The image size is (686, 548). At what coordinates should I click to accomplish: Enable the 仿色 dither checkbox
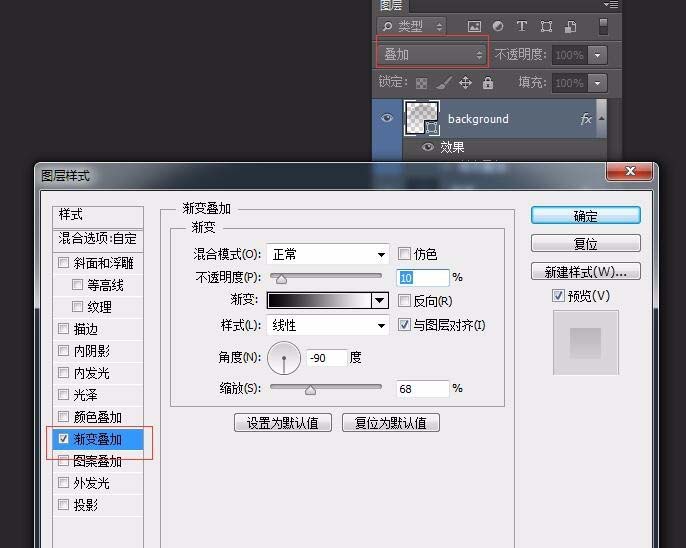pyautogui.click(x=405, y=254)
